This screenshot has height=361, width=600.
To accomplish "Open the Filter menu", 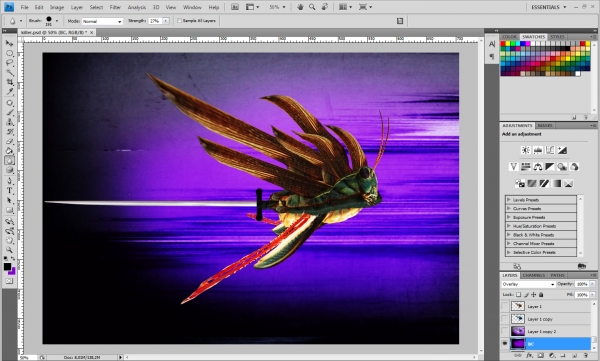I will coord(115,7).
